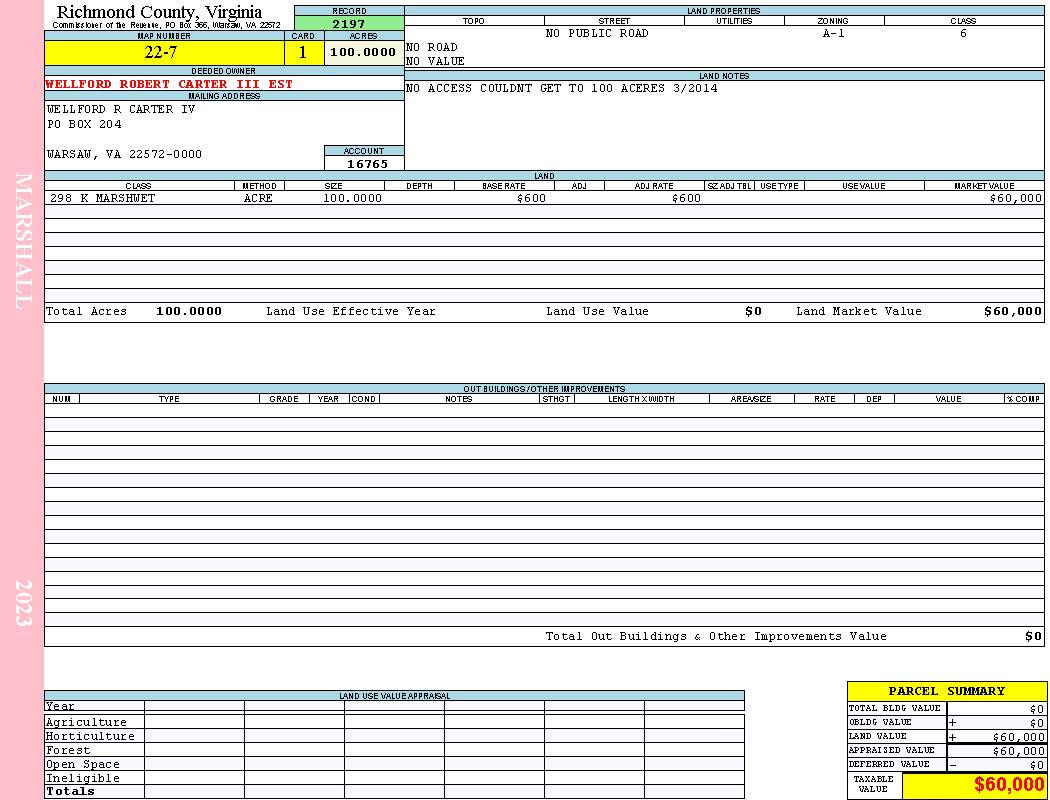Click land class 298 K MARSHWET
This screenshot has height=800, width=1050.
102,198
